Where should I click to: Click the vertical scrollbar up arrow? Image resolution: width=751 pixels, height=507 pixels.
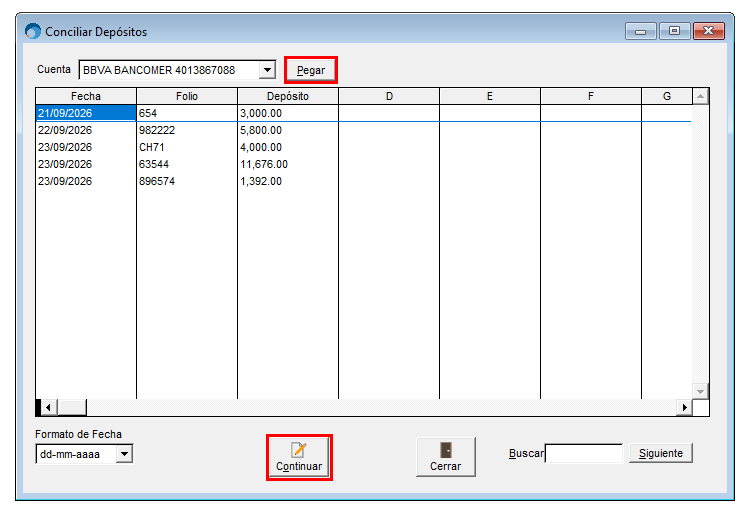(x=700, y=96)
